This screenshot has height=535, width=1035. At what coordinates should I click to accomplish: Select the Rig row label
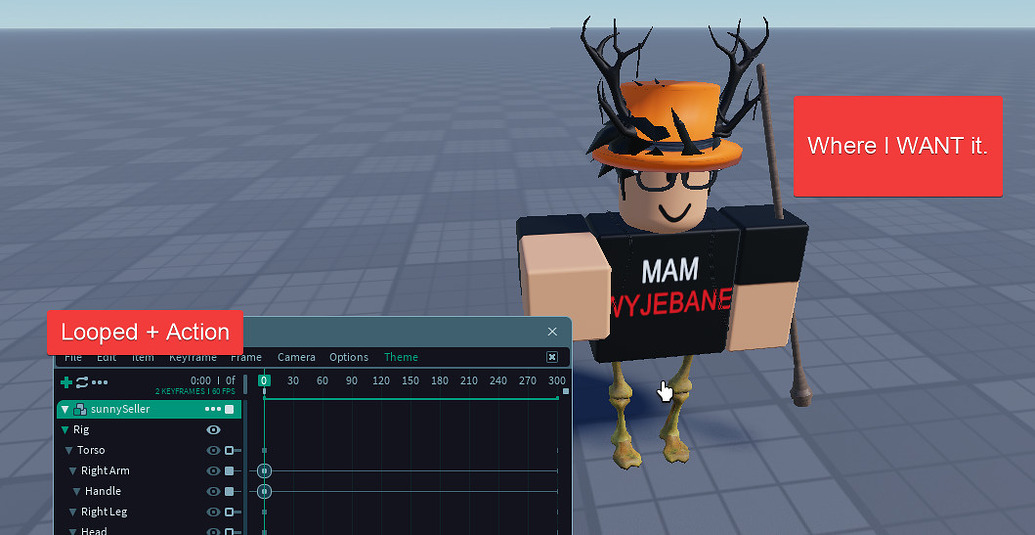click(81, 429)
